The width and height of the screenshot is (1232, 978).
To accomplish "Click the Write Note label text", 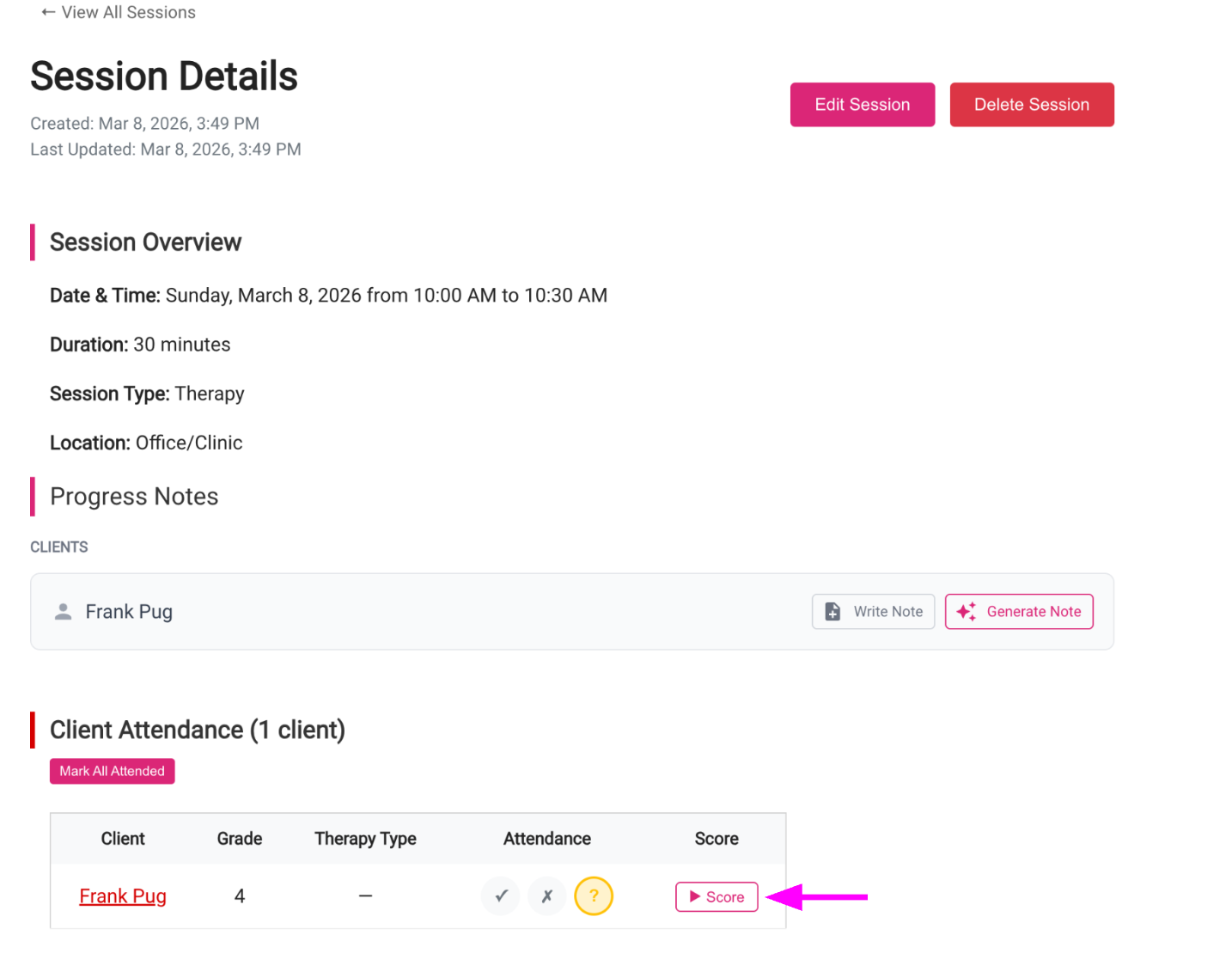I will [x=887, y=611].
